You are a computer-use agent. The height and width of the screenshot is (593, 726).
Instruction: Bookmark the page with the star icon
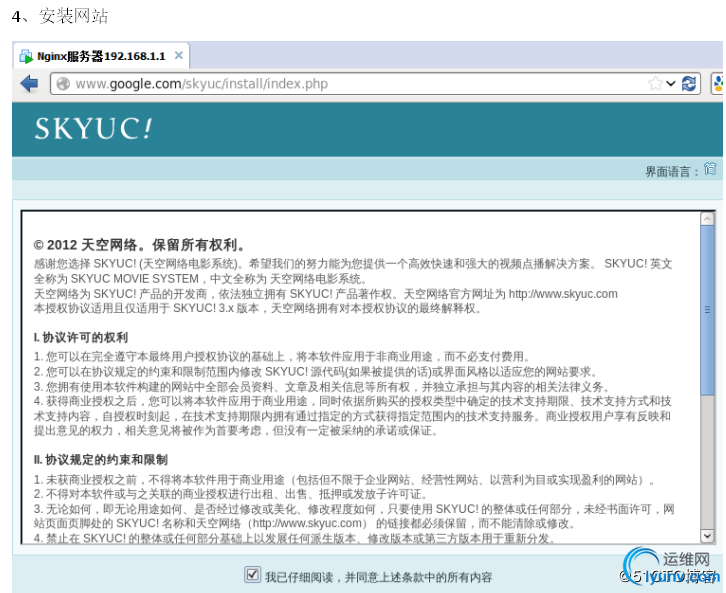[655, 84]
